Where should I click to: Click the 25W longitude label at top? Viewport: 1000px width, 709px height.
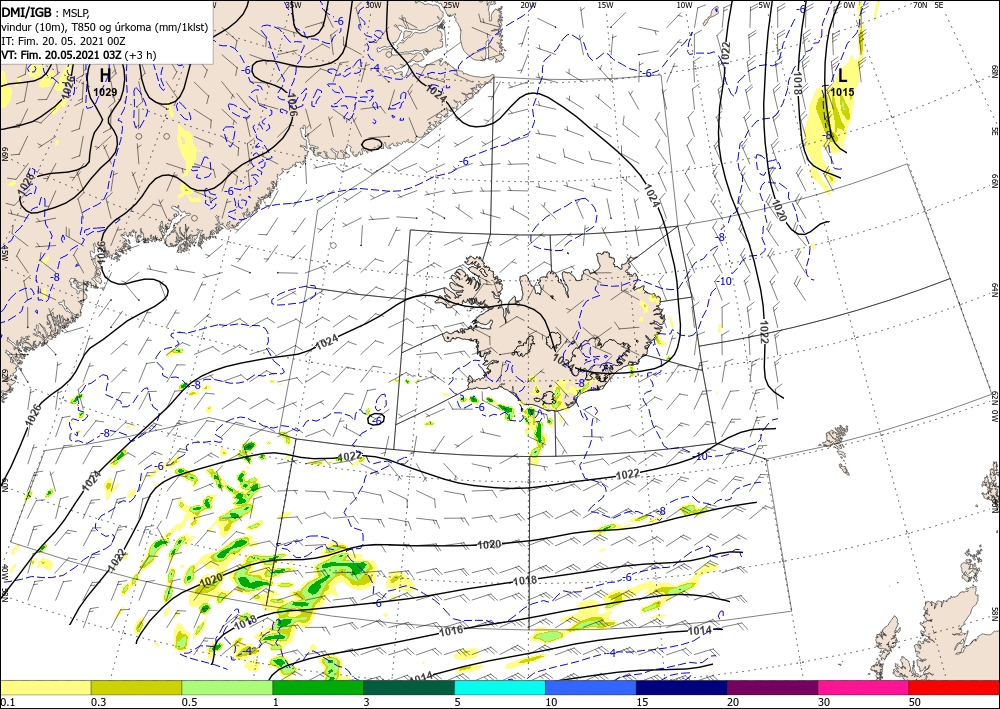[451, 5]
